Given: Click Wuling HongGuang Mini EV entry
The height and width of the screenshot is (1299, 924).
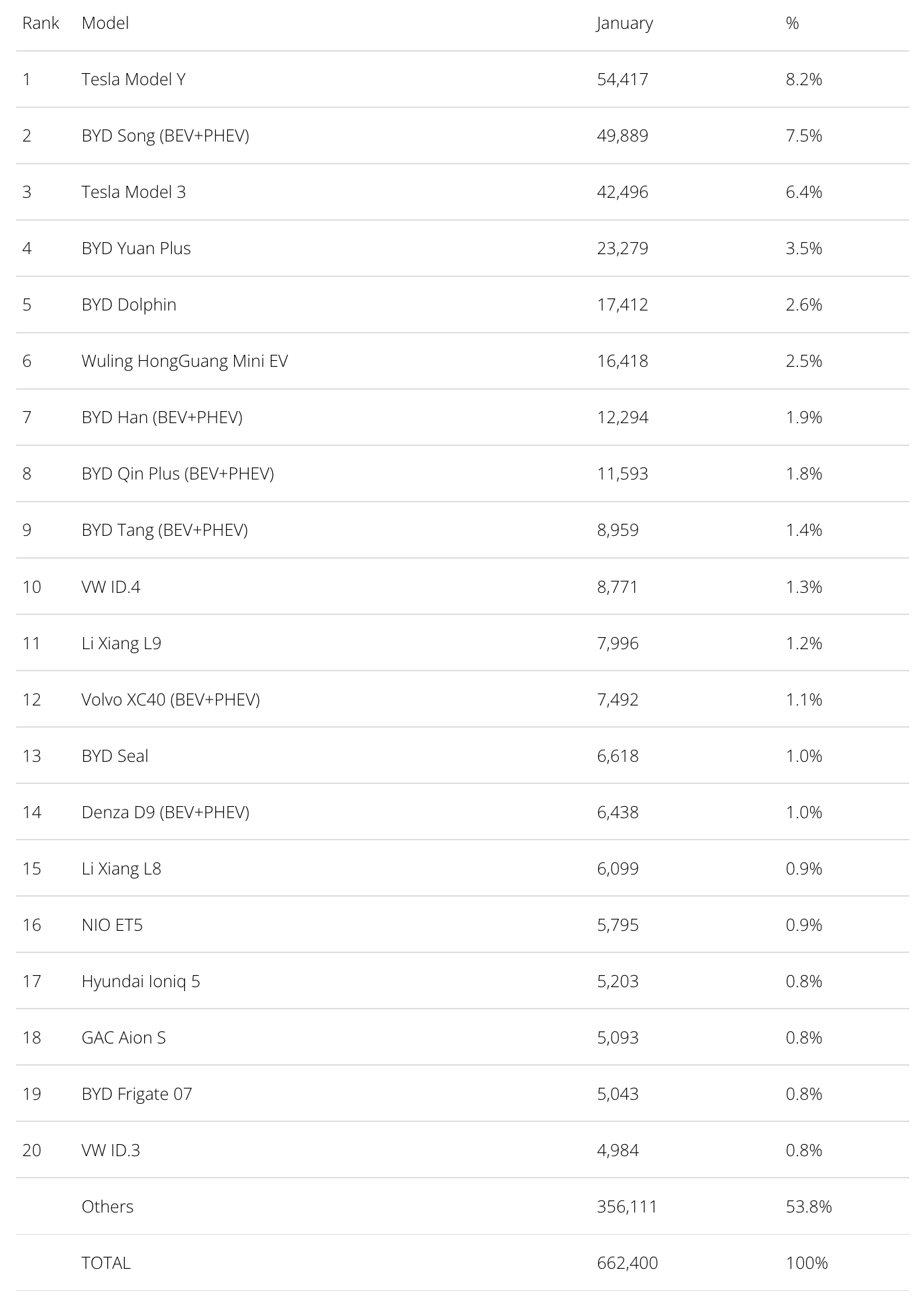Looking at the screenshot, I should coord(184,361).
